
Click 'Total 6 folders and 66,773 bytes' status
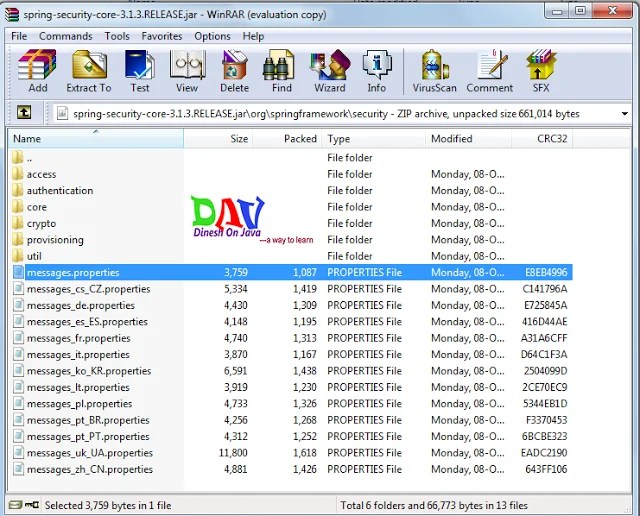point(434,505)
